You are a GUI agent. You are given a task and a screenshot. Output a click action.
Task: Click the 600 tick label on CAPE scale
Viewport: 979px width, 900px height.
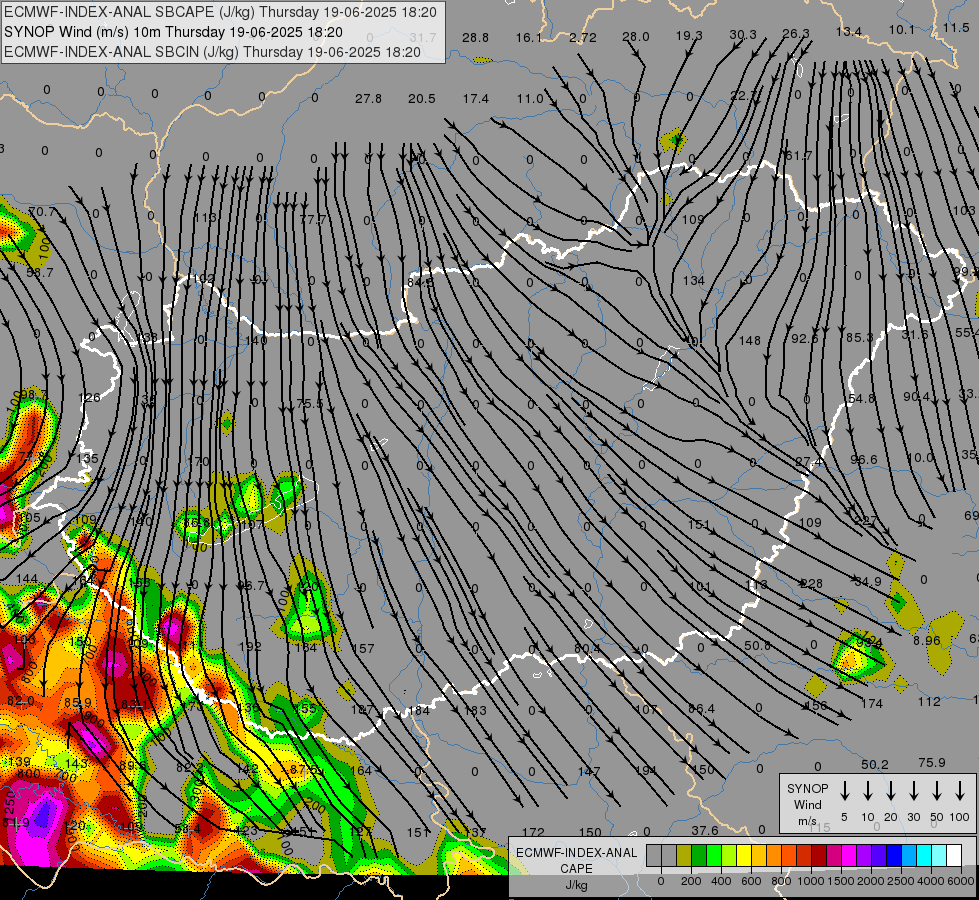pyautogui.click(x=750, y=881)
